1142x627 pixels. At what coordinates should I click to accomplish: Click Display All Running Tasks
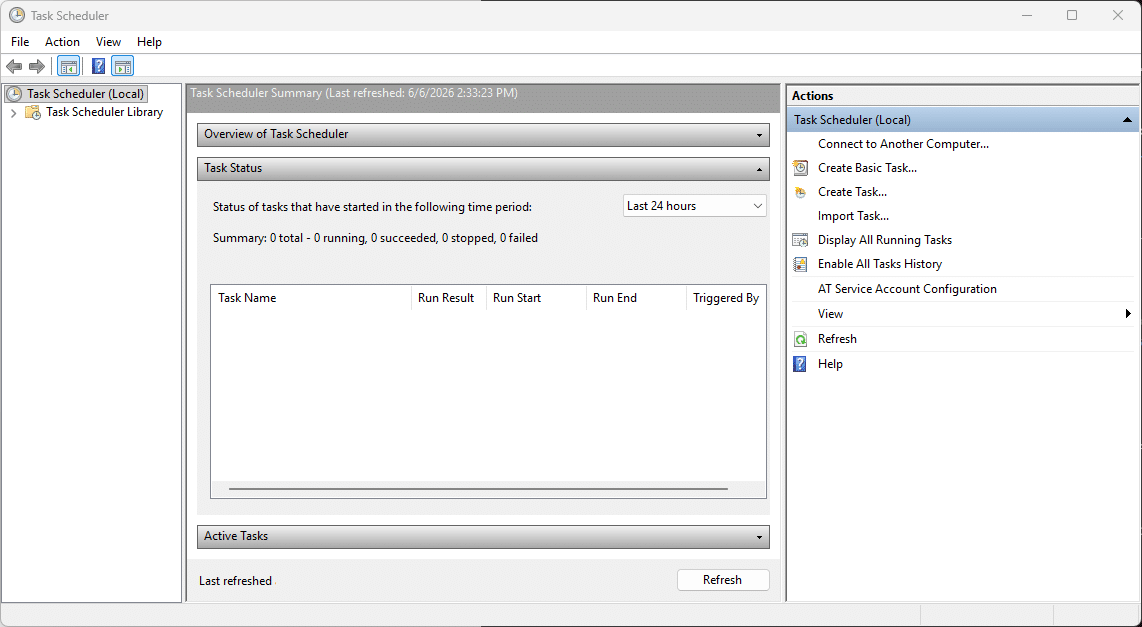[x=885, y=240]
